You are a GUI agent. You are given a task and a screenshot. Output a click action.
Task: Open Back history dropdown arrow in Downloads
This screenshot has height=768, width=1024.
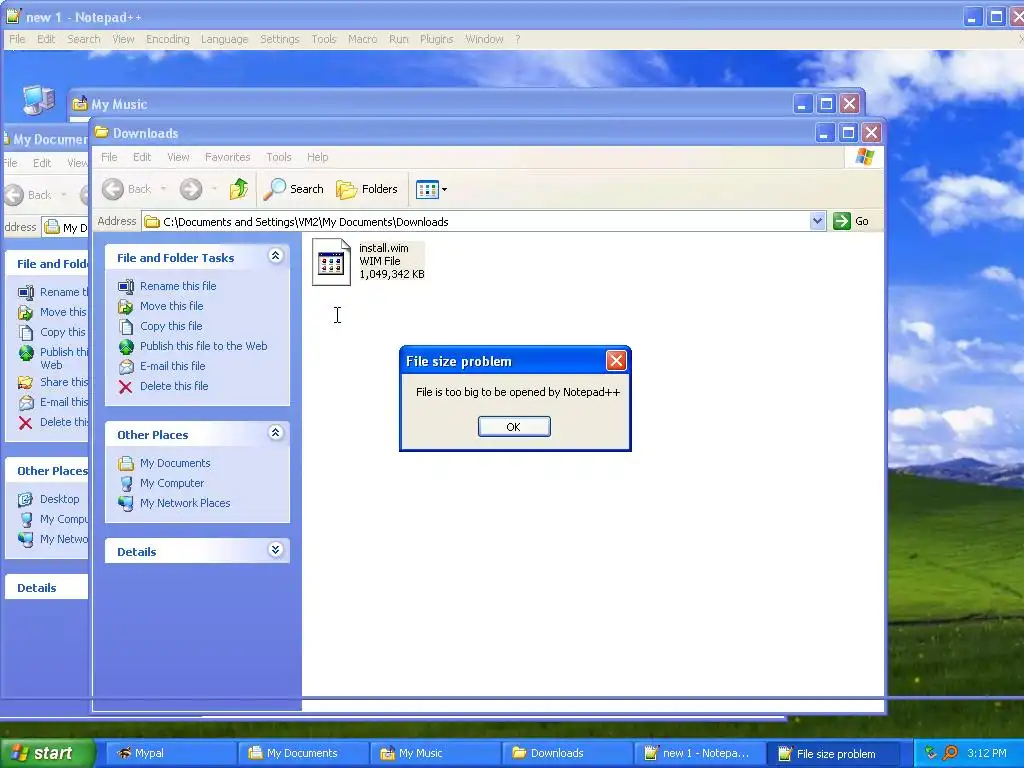pyautogui.click(x=163, y=189)
